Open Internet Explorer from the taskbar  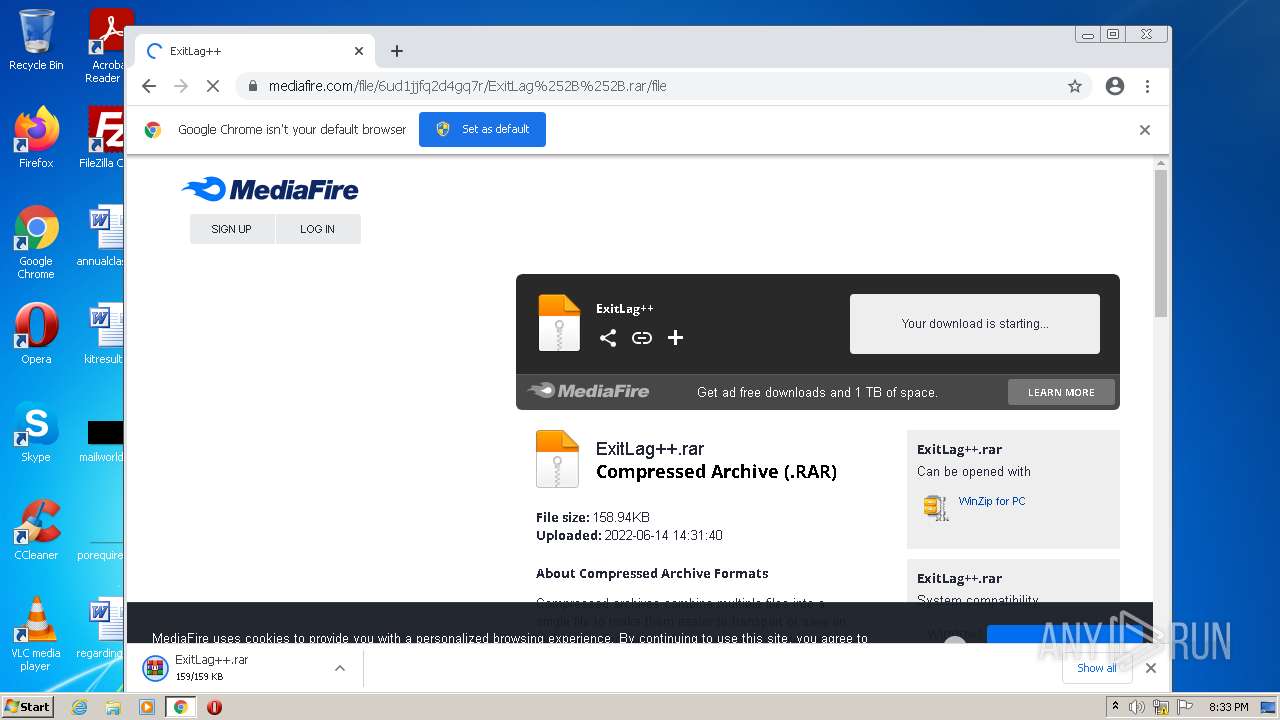80,707
